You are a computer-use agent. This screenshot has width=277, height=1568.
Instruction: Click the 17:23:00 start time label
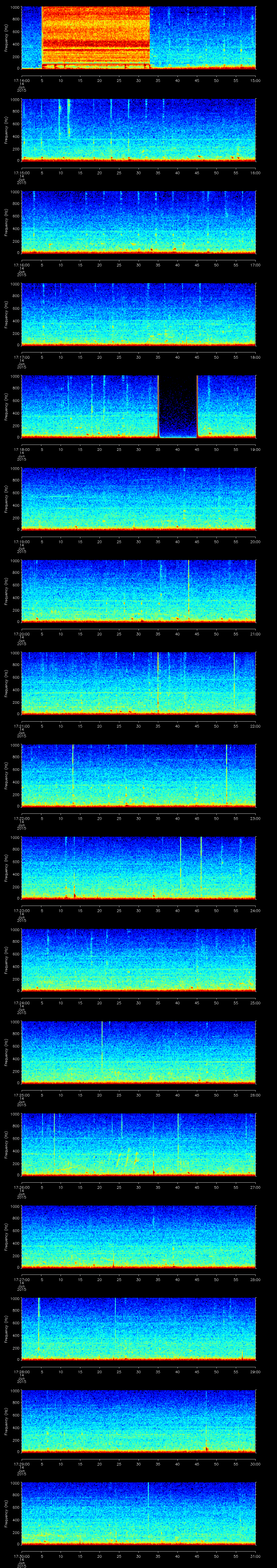pyautogui.click(x=21, y=910)
